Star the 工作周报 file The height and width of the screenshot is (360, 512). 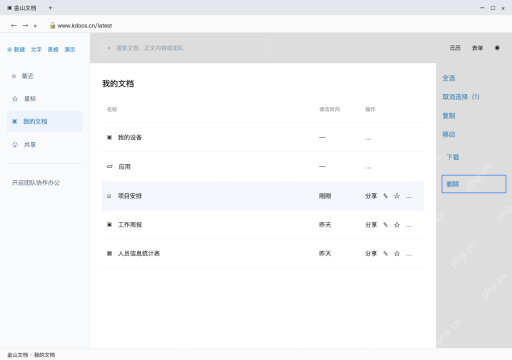coord(397,225)
